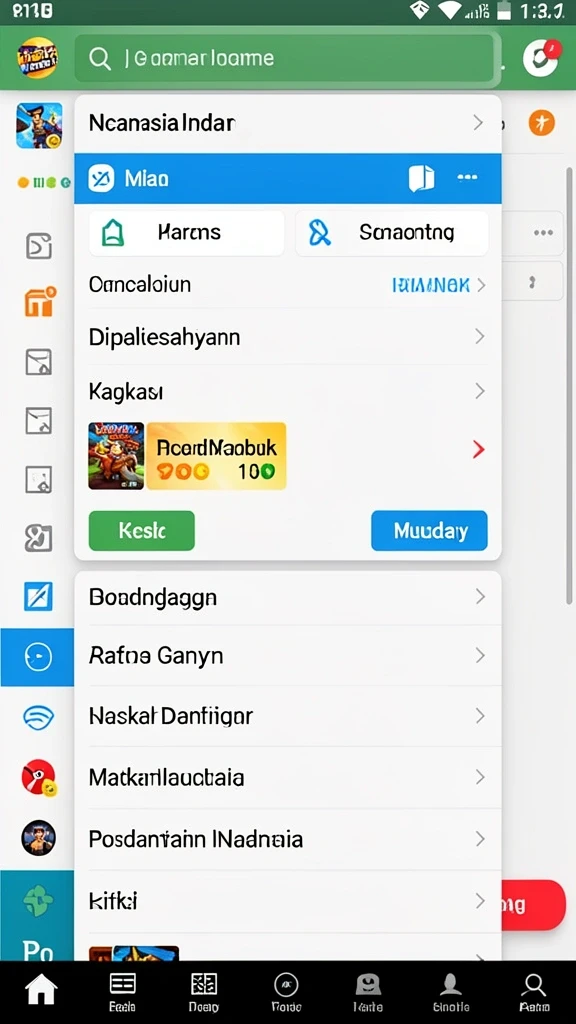This screenshot has height=1024, width=576.
Task: Select the Sonaontng button
Action: click(391, 232)
